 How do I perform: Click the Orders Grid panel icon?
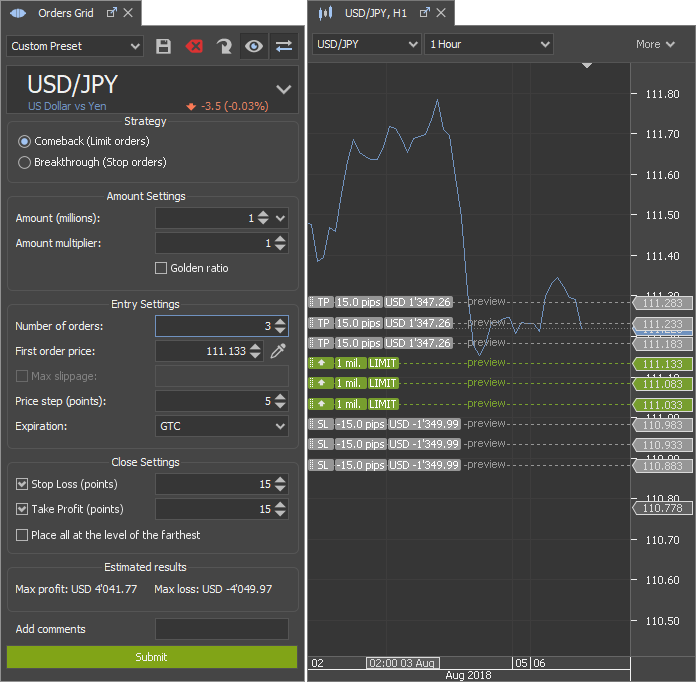[19, 13]
